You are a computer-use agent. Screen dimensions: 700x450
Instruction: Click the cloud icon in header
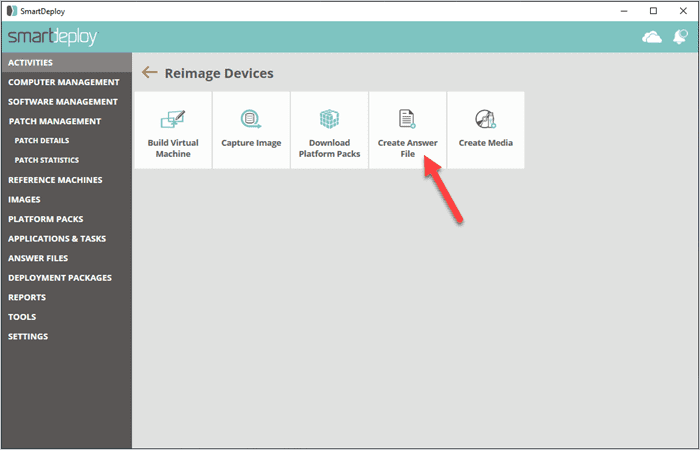coord(651,37)
